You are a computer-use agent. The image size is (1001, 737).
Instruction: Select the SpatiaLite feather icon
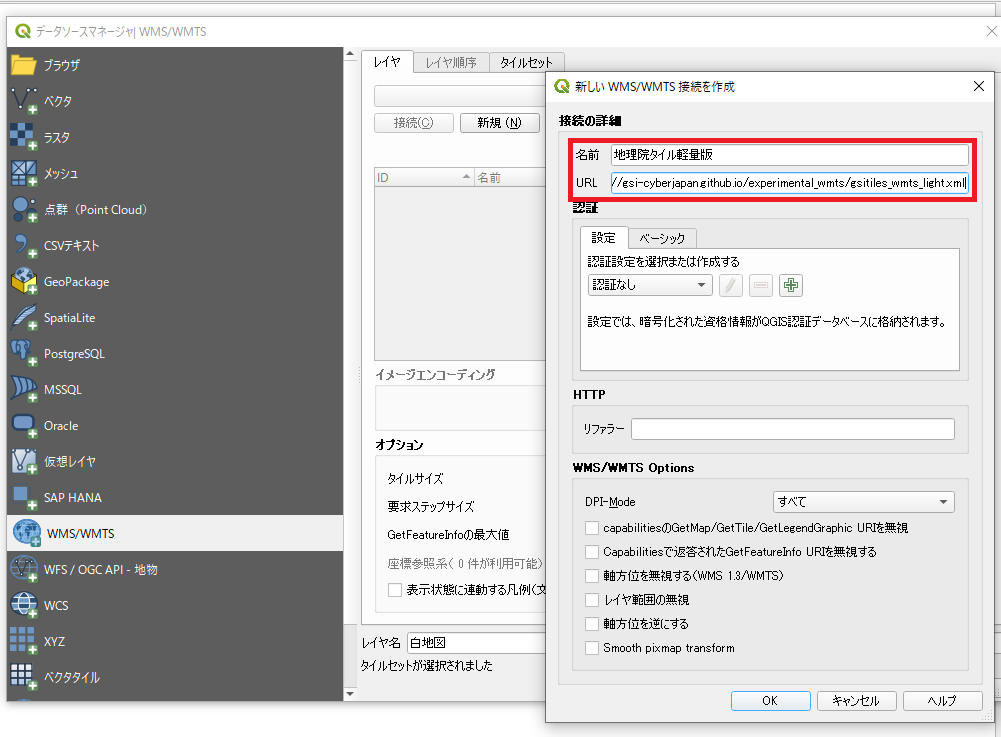click(24, 317)
